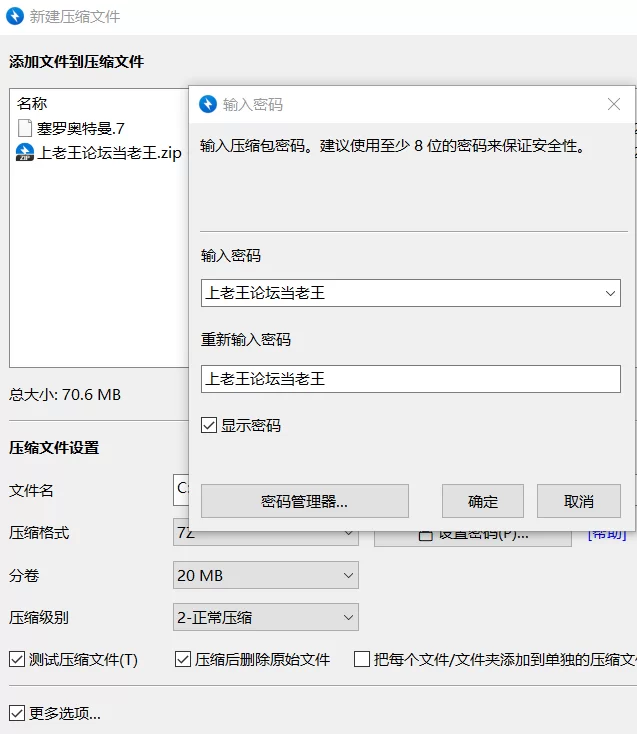Click the 取消 button
The image size is (637, 734).
(579, 501)
